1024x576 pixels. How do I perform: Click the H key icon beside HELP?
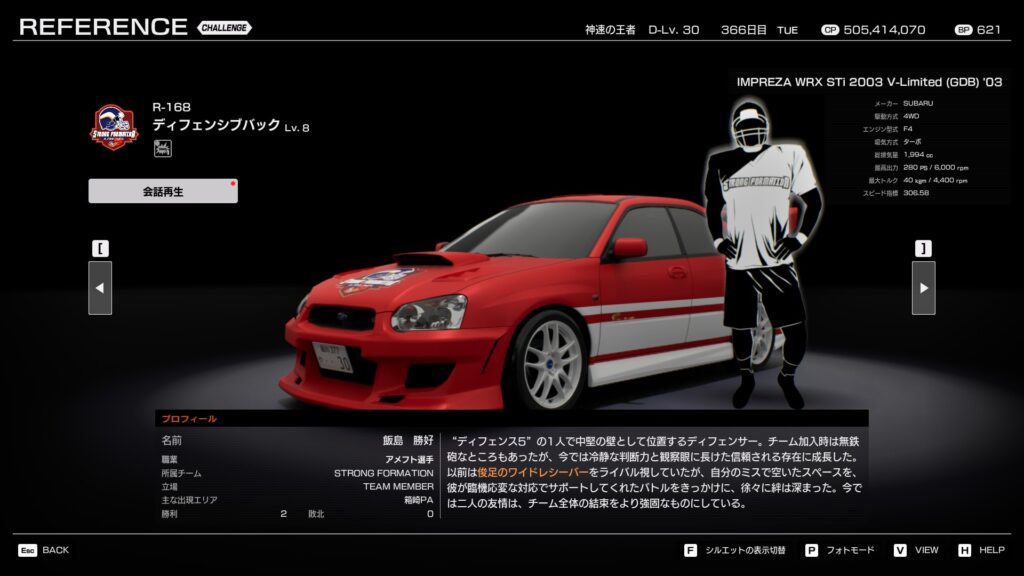pyautogui.click(x=964, y=550)
